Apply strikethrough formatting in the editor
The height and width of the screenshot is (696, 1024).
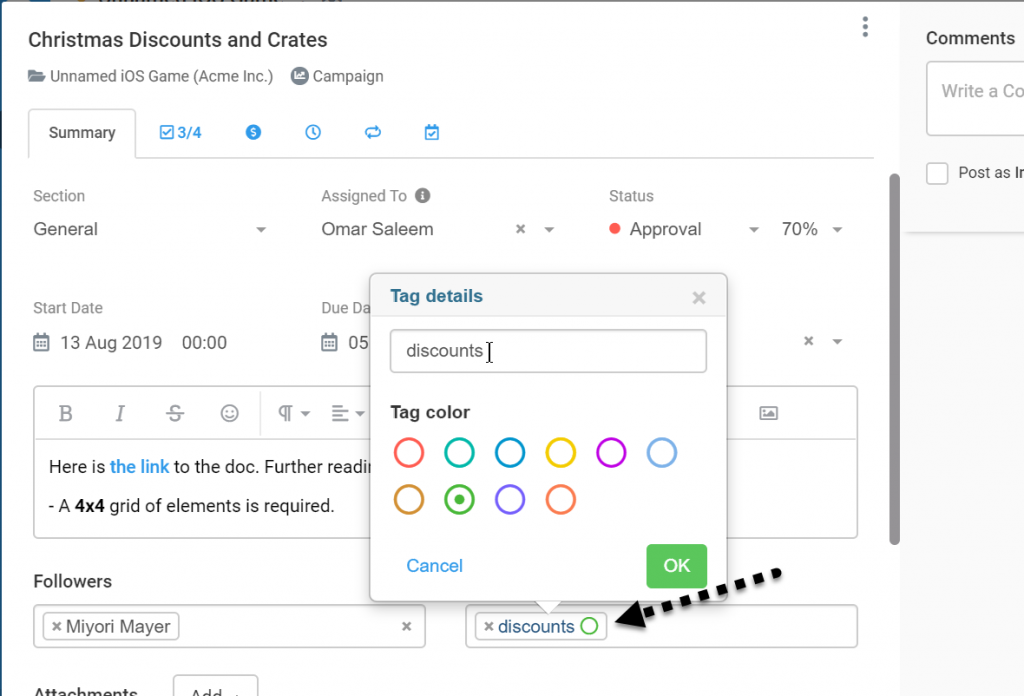(x=176, y=413)
